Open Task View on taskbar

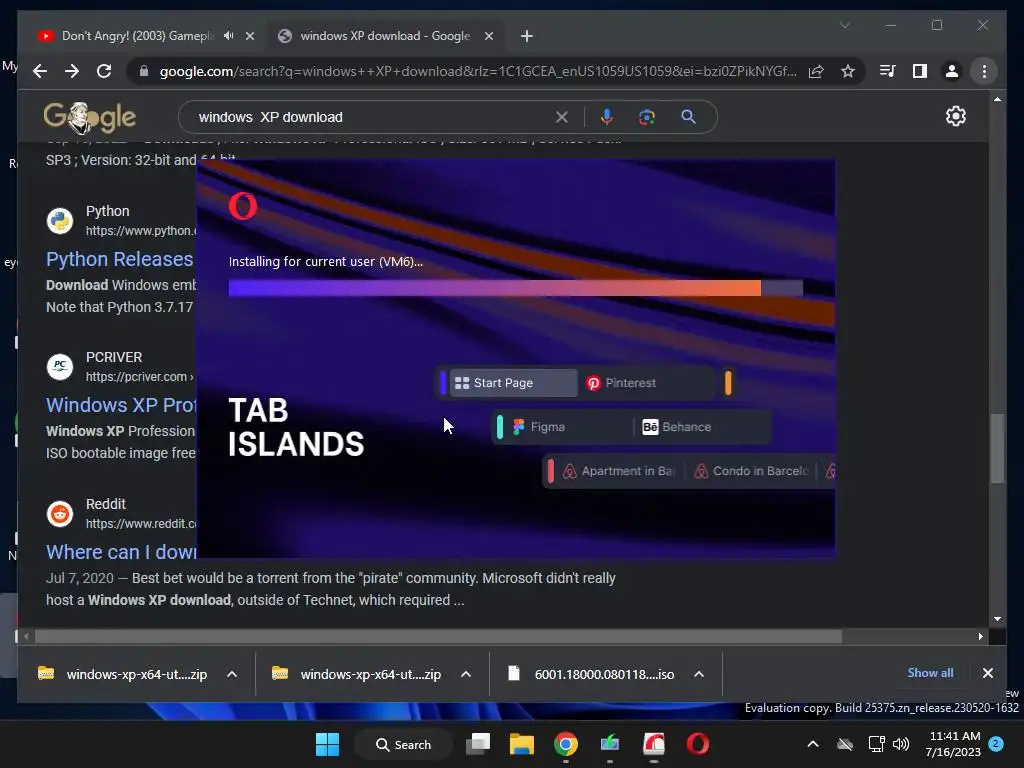click(478, 744)
